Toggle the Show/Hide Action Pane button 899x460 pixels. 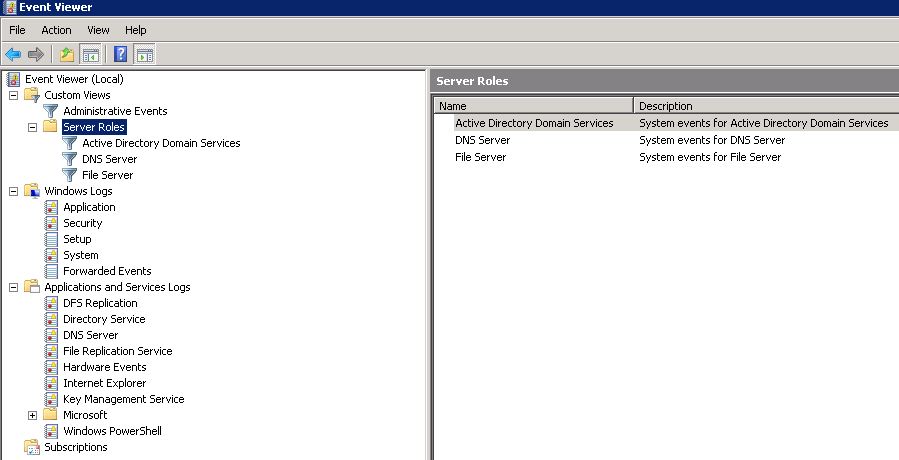click(144, 54)
